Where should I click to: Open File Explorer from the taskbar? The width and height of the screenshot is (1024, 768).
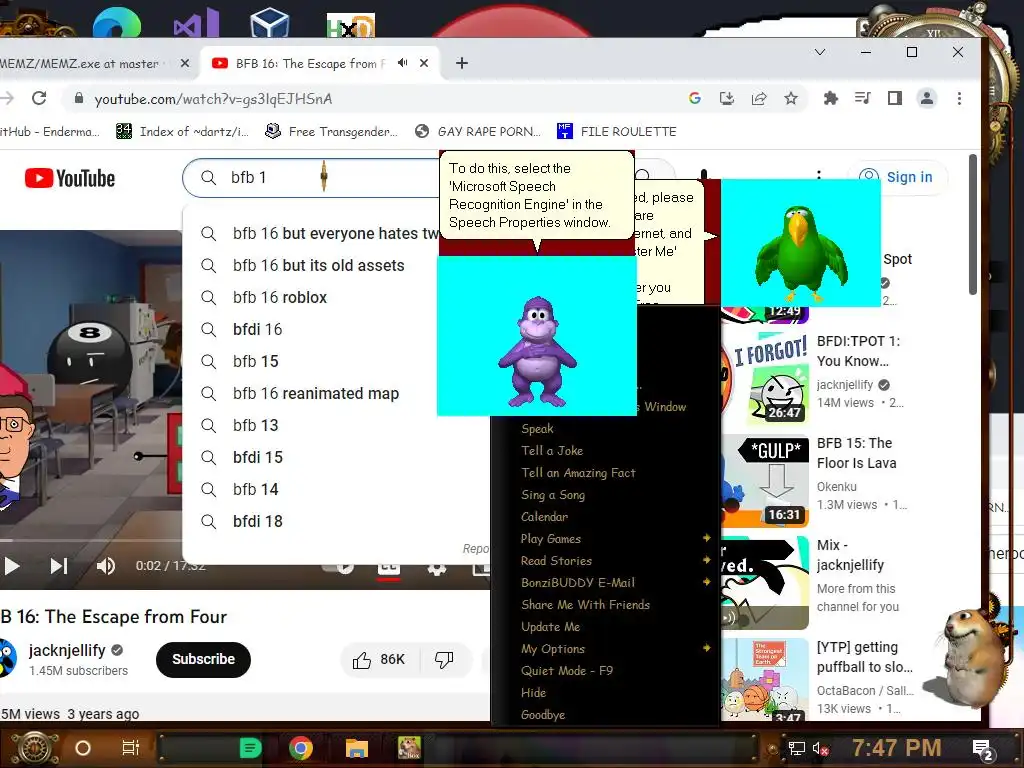click(357, 748)
